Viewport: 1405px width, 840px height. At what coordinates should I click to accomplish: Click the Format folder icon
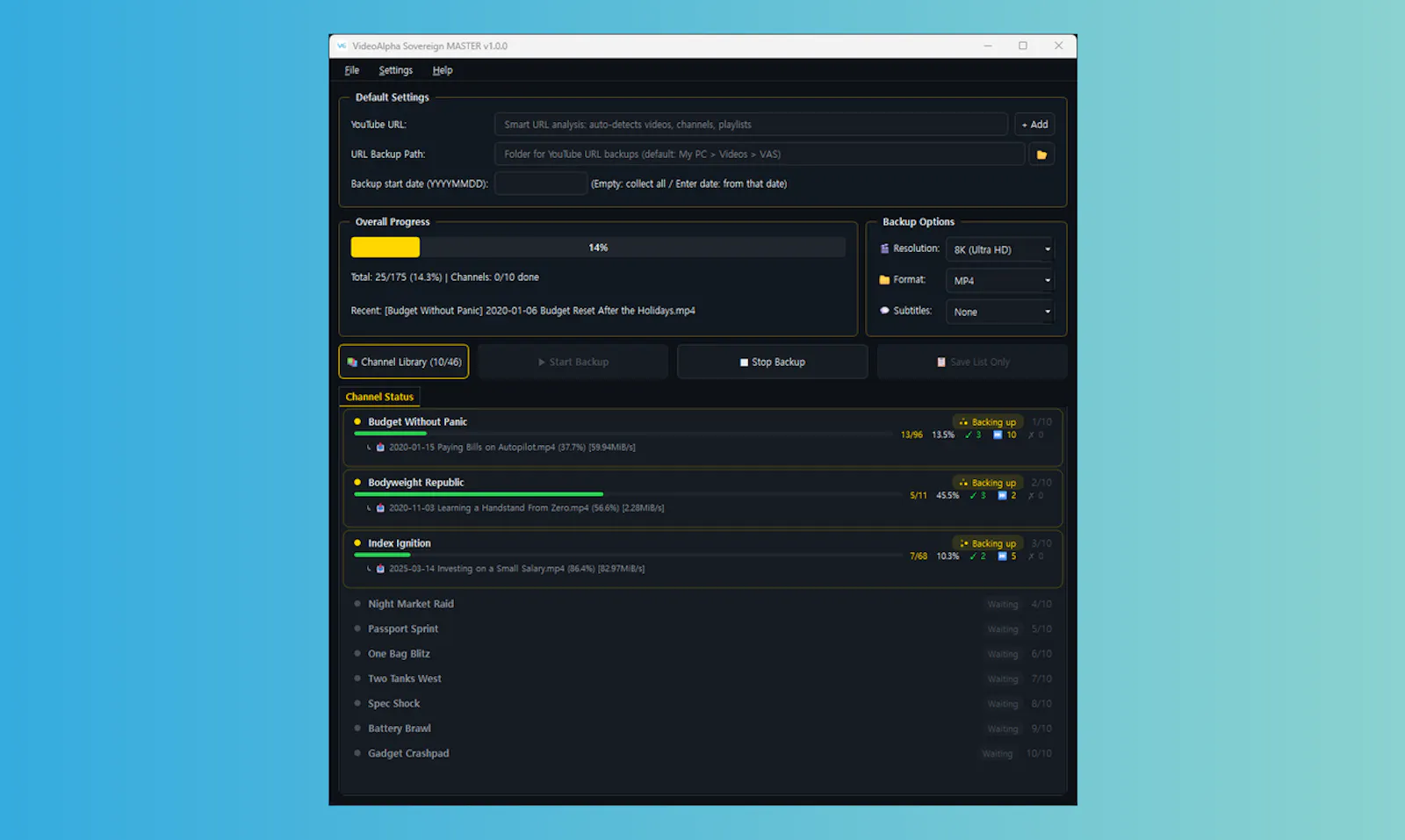pos(884,280)
